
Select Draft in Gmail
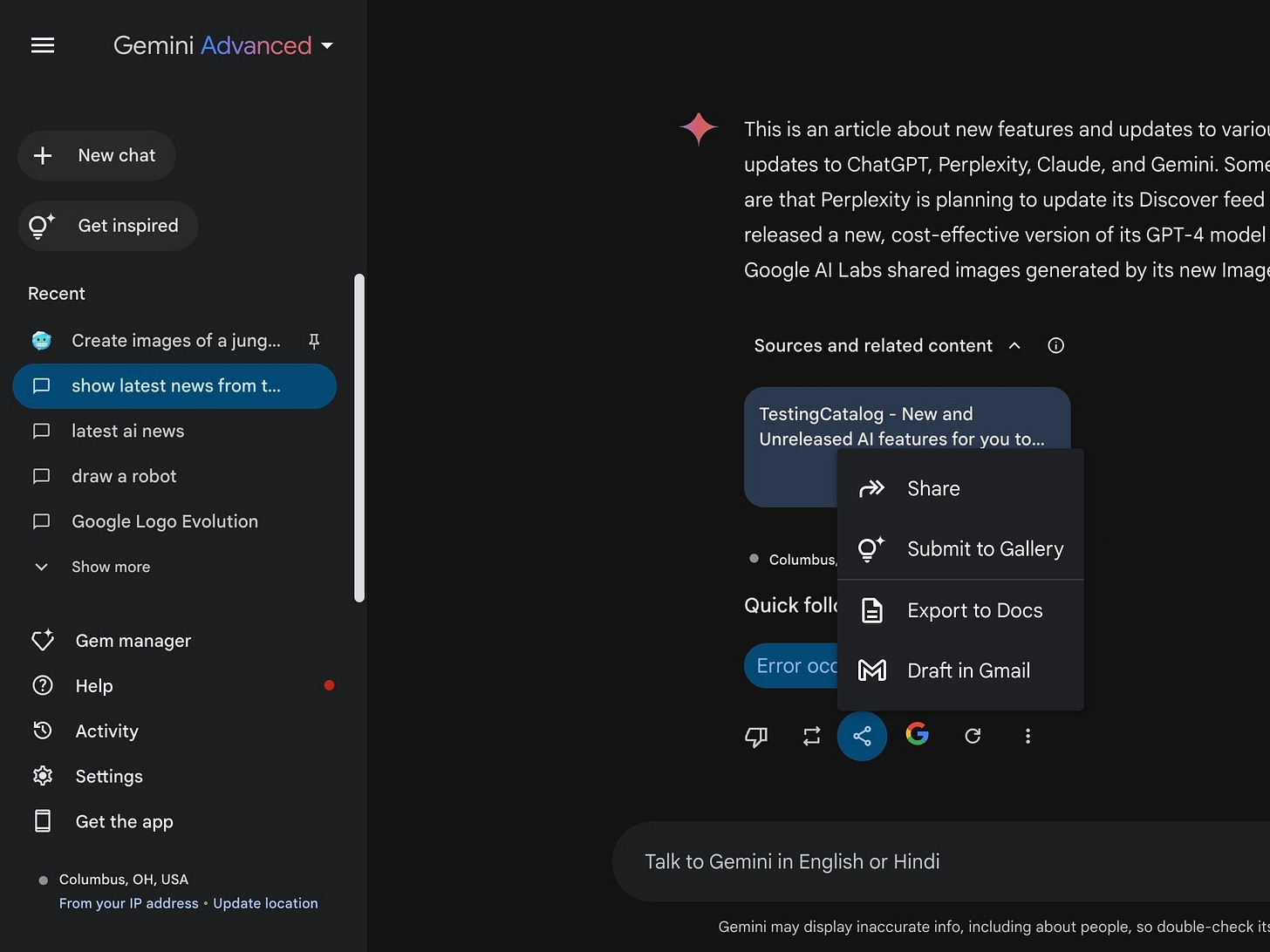coord(960,670)
